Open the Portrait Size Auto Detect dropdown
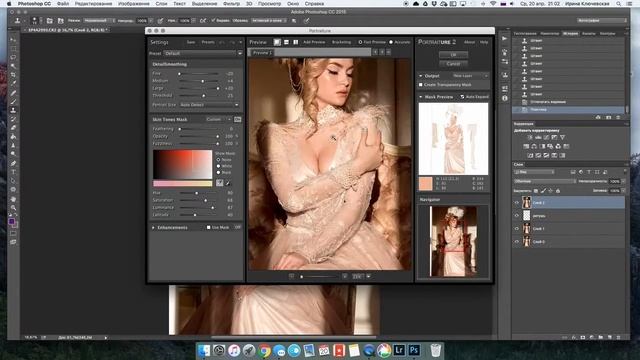This screenshot has width=640, height=360. click(x=209, y=105)
